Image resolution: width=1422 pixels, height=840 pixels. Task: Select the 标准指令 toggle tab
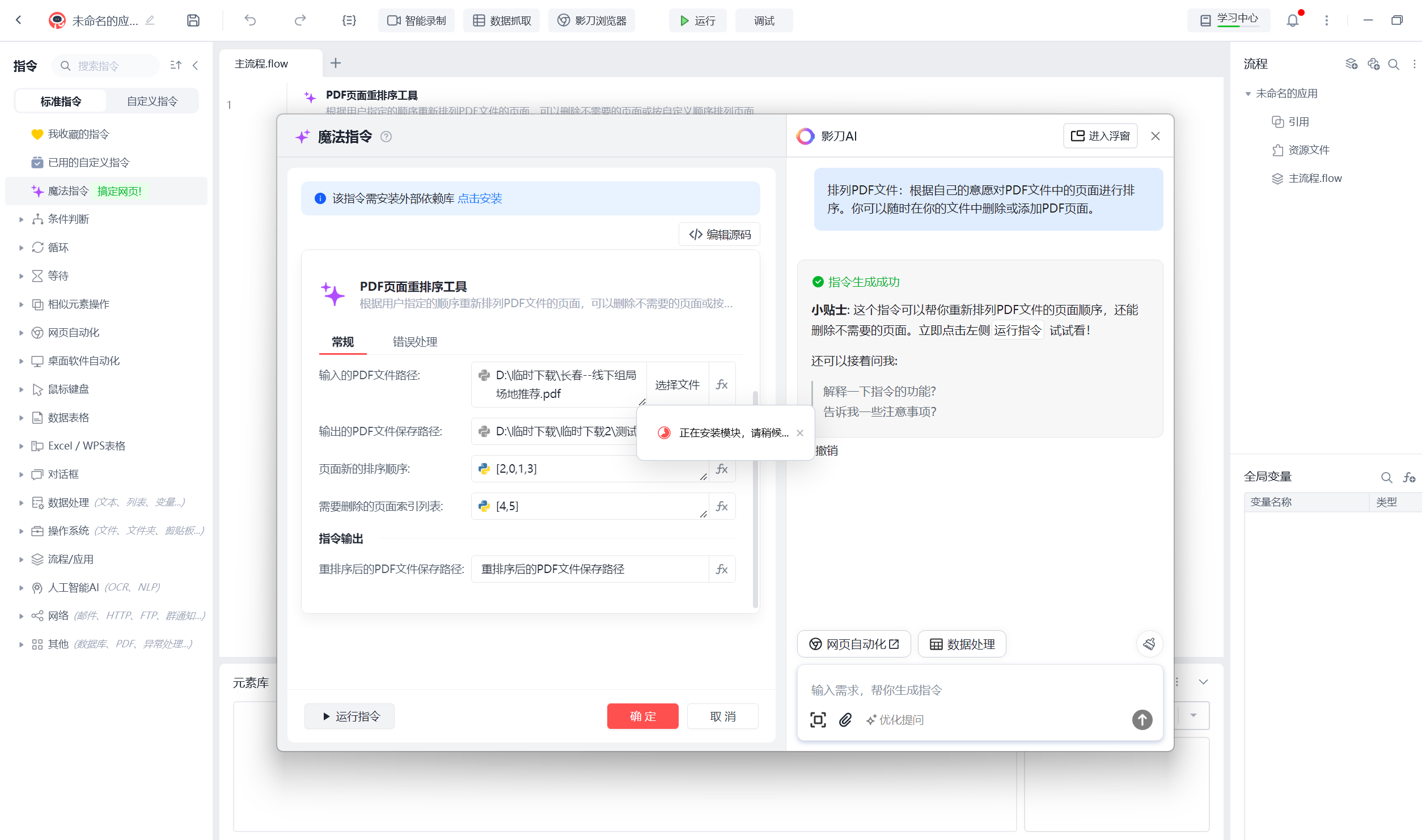61,101
